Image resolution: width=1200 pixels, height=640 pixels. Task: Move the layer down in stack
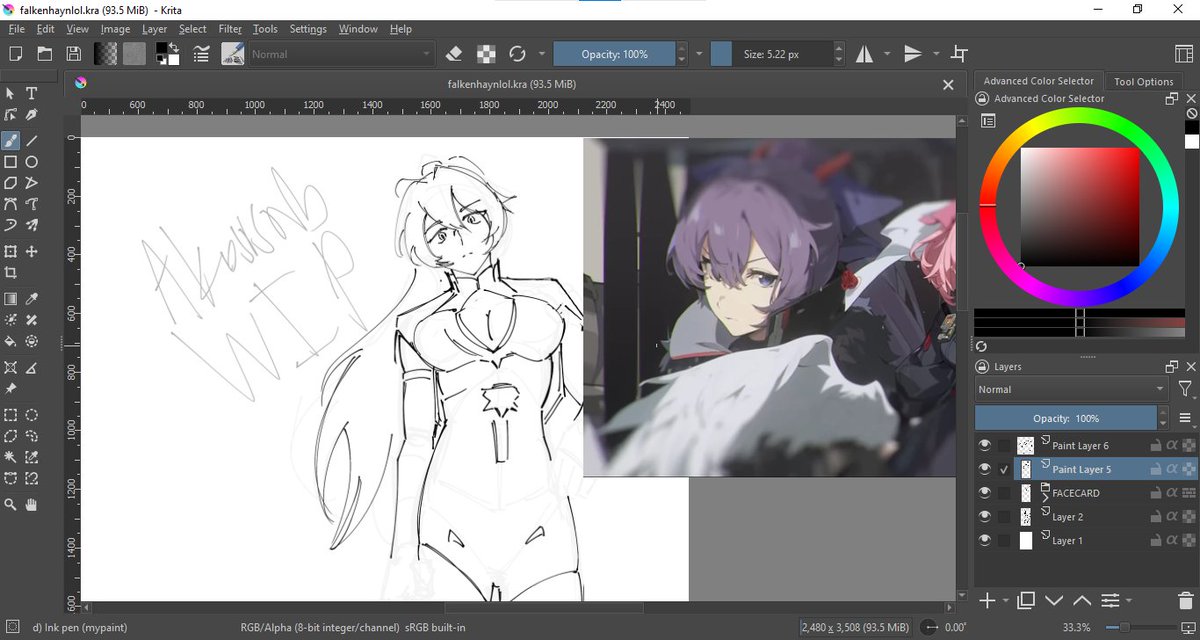coord(1053,600)
